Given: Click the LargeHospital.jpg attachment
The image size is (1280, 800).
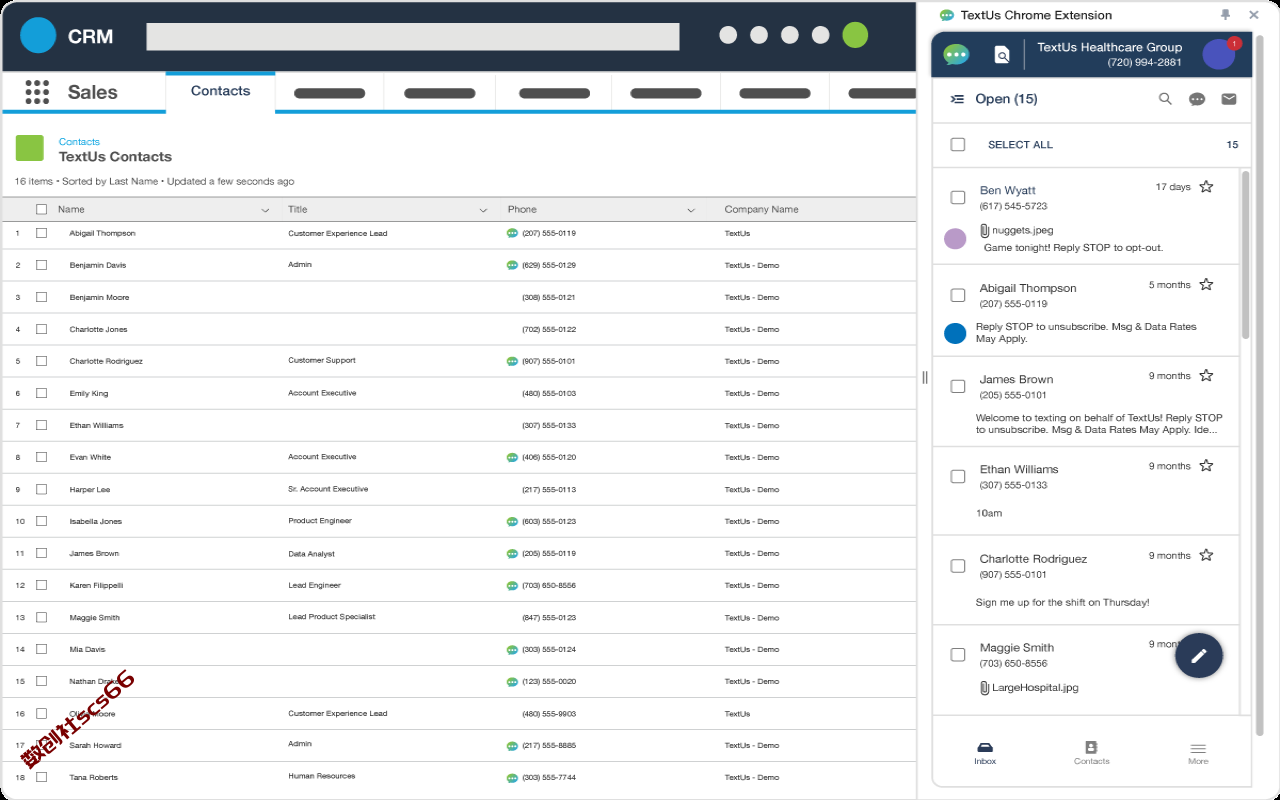Looking at the screenshot, I should pos(1029,687).
